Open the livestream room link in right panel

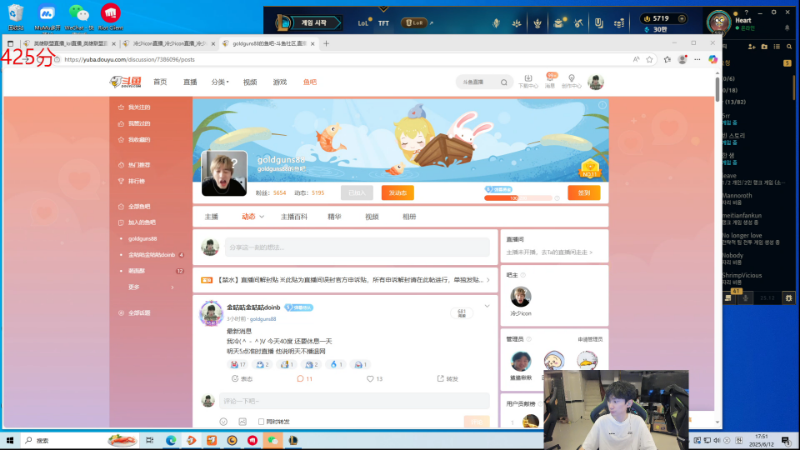click(x=549, y=252)
